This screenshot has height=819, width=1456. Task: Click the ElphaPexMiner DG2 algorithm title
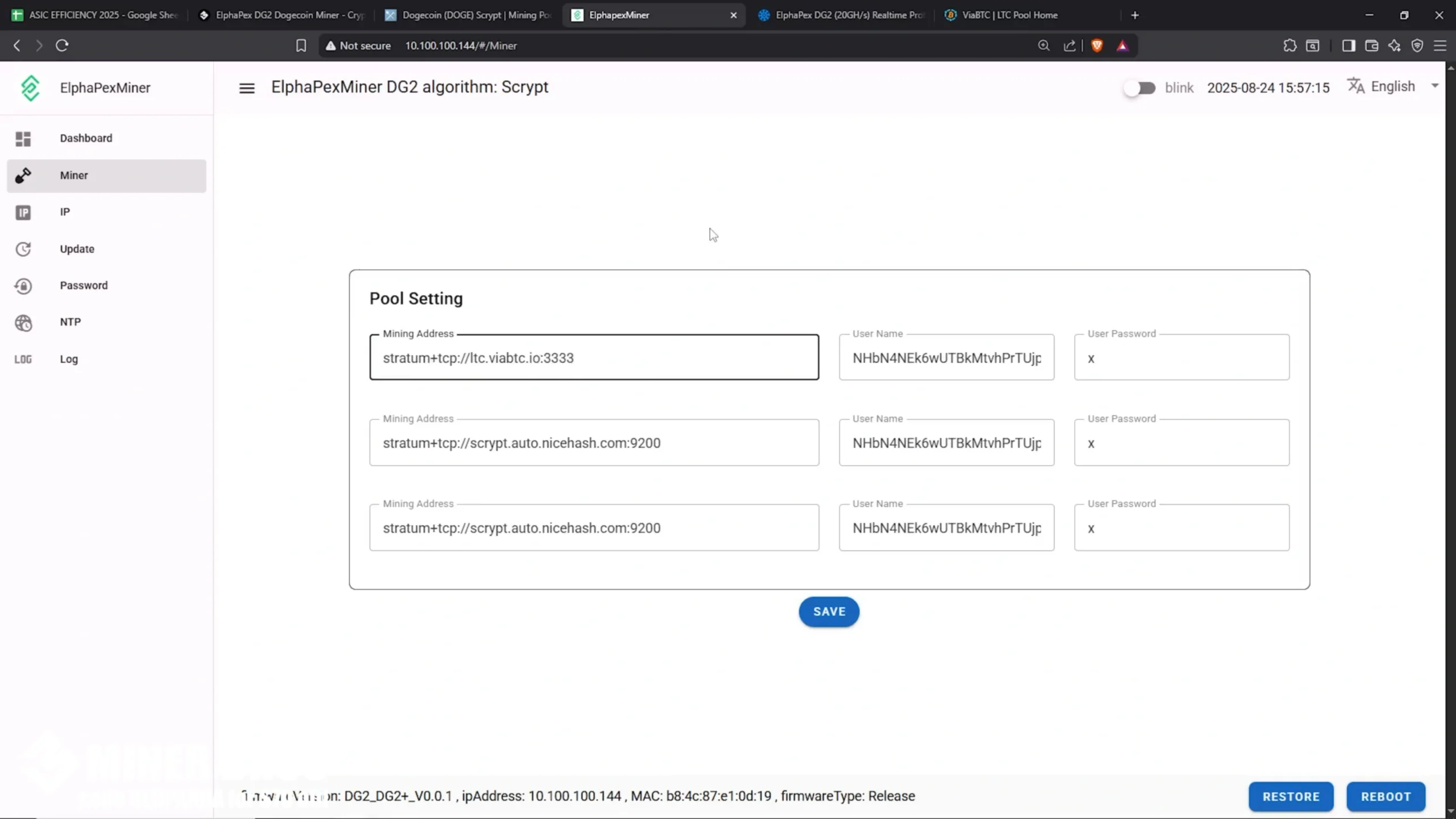tap(409, 87)
